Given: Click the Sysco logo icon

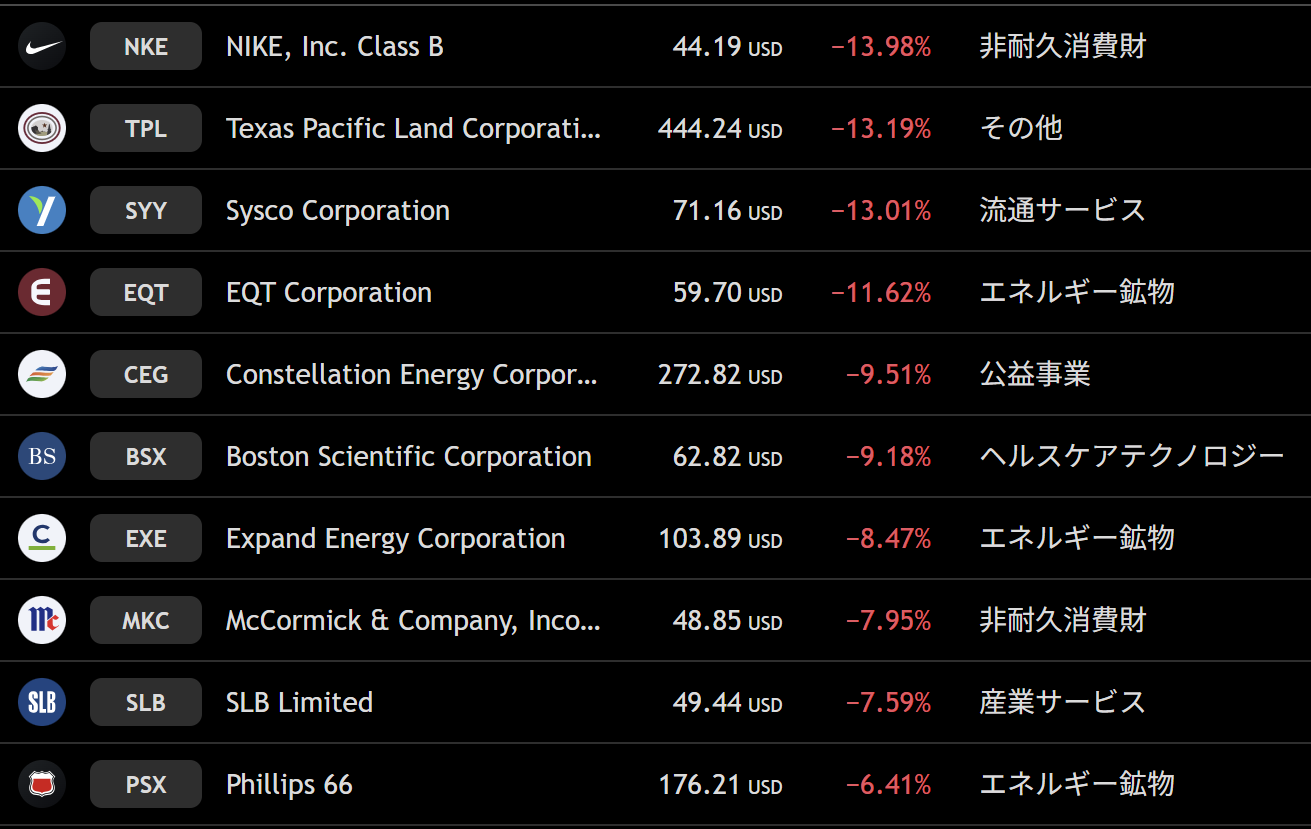Looking at the screenshot, I should pos(42,211).
